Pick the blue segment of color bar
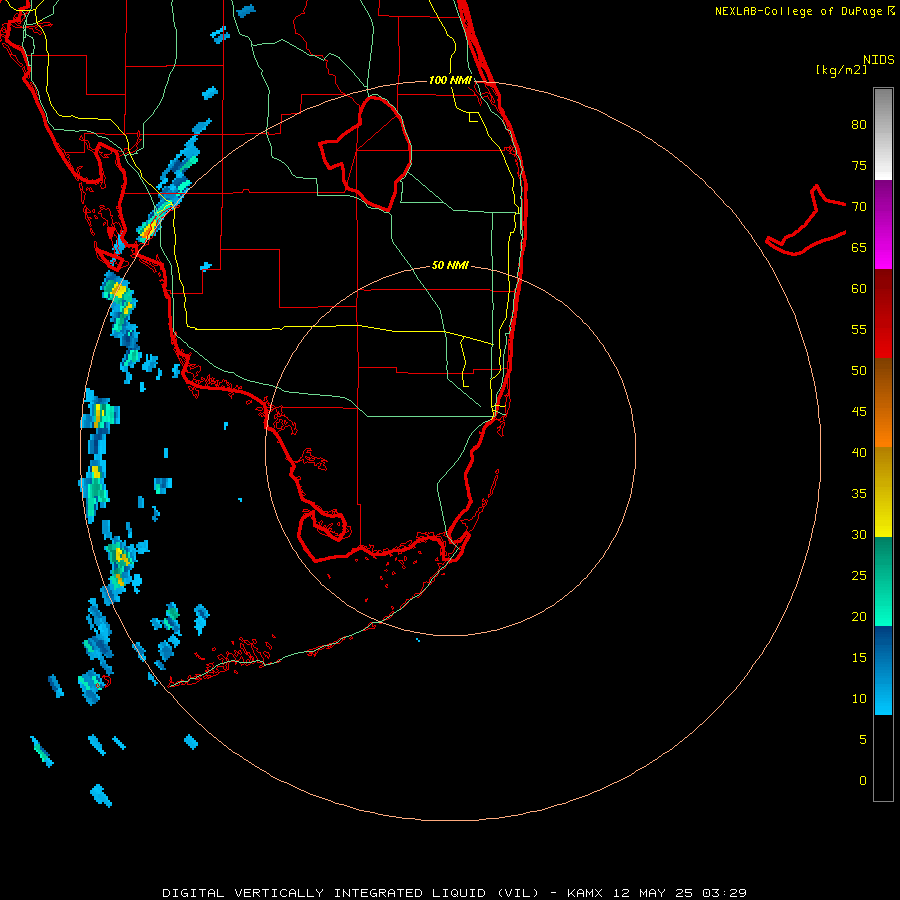Image resolution: width=900 pixels, height=900 pixels. click(883, 670)
